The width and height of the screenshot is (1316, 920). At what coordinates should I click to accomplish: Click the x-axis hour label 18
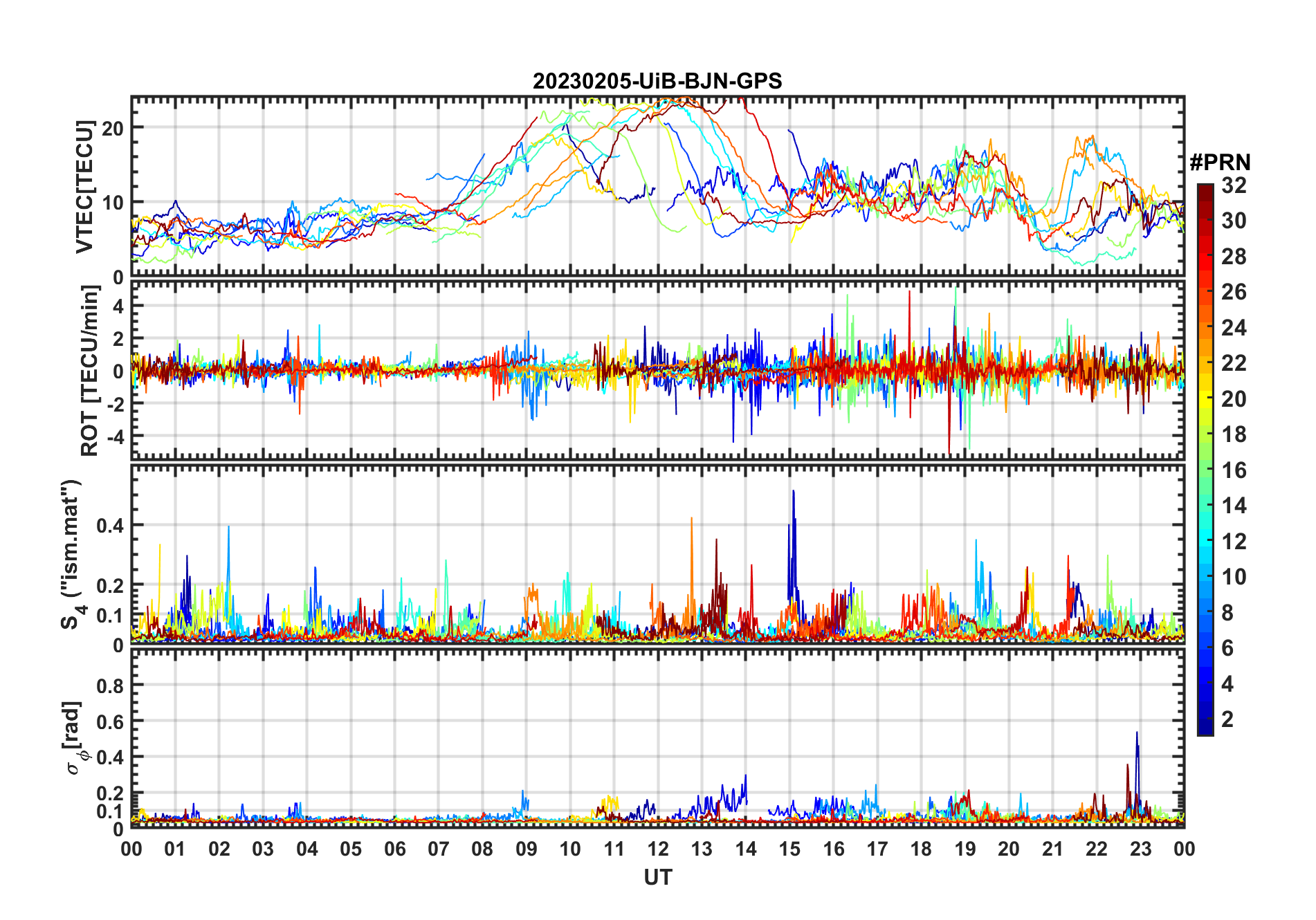click(x=921, y=849)
